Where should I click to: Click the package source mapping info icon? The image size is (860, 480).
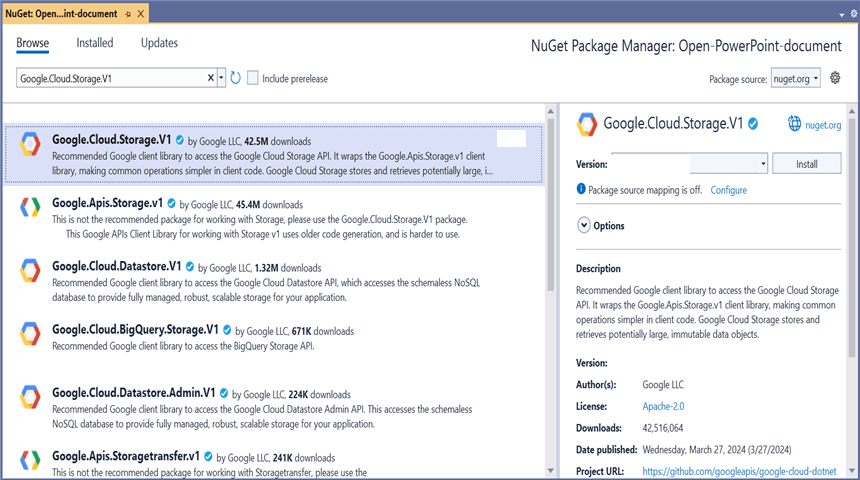pos(581,189)
